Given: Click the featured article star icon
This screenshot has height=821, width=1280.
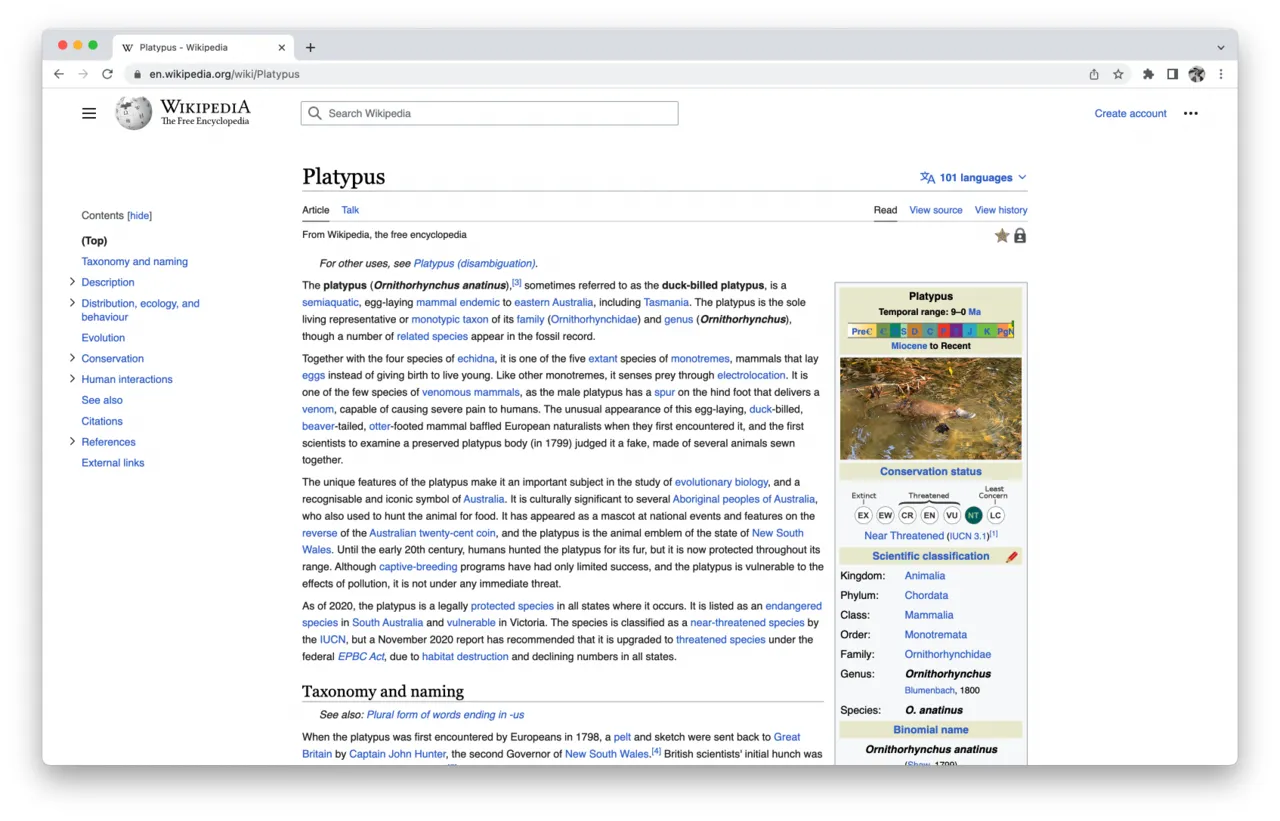Looking at the screenshot, I should pyautogui.click(x=1002, y=236).
